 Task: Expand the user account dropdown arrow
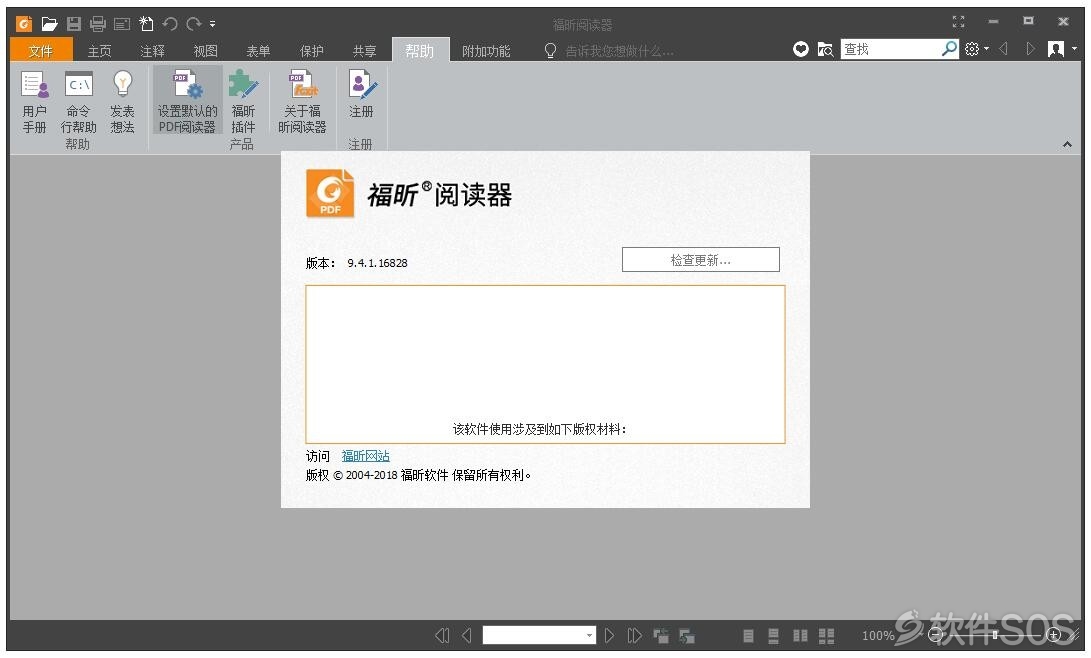pos(1074,49)
